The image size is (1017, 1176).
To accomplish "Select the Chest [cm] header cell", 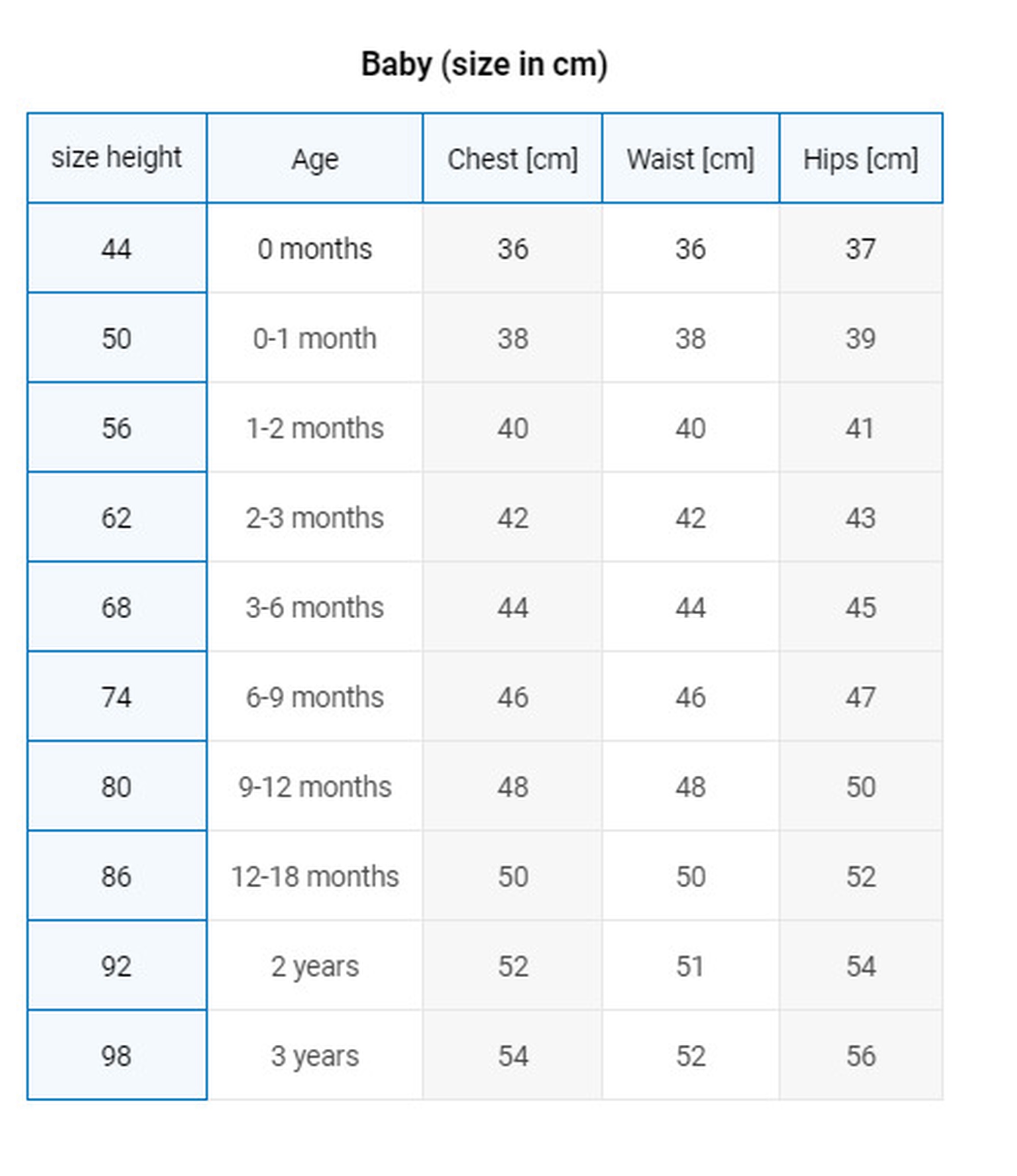I will point(513,159).
